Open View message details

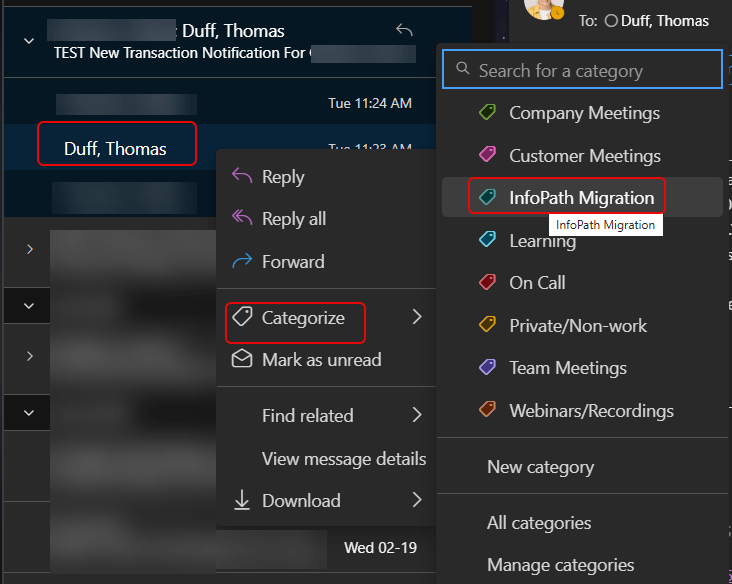coord(343,459)
